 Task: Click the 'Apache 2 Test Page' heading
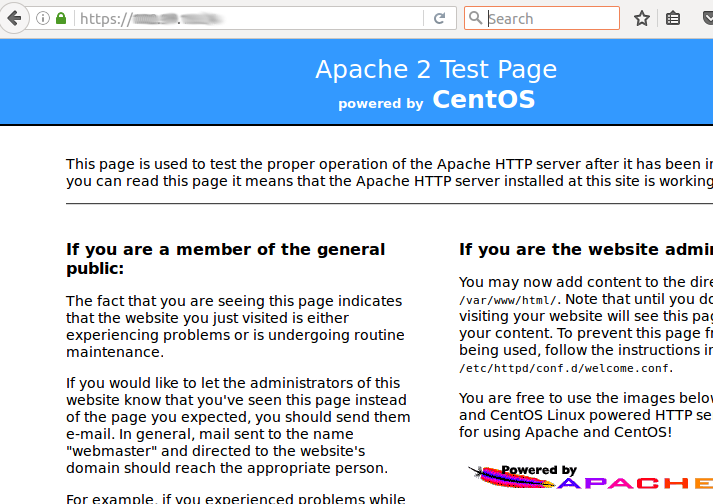[x=436, y=70]
